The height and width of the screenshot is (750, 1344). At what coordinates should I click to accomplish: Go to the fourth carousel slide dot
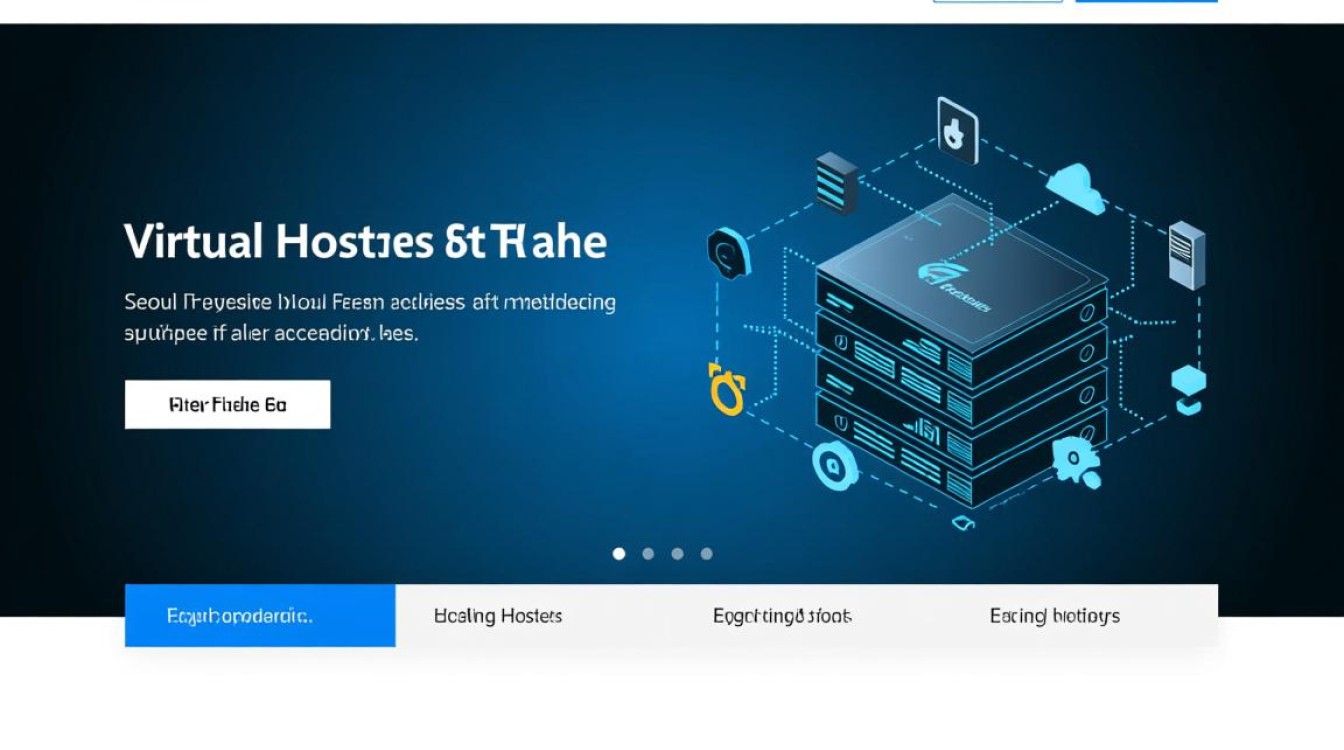pyautogui.click(x=706, y=553)
